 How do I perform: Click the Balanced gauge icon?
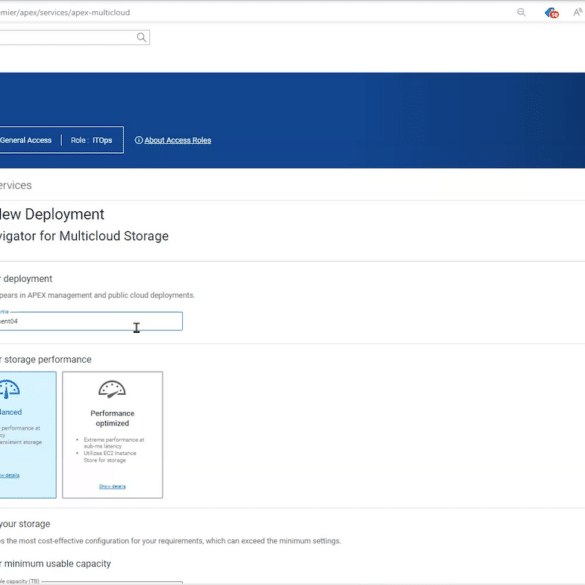tap(10, 389)
